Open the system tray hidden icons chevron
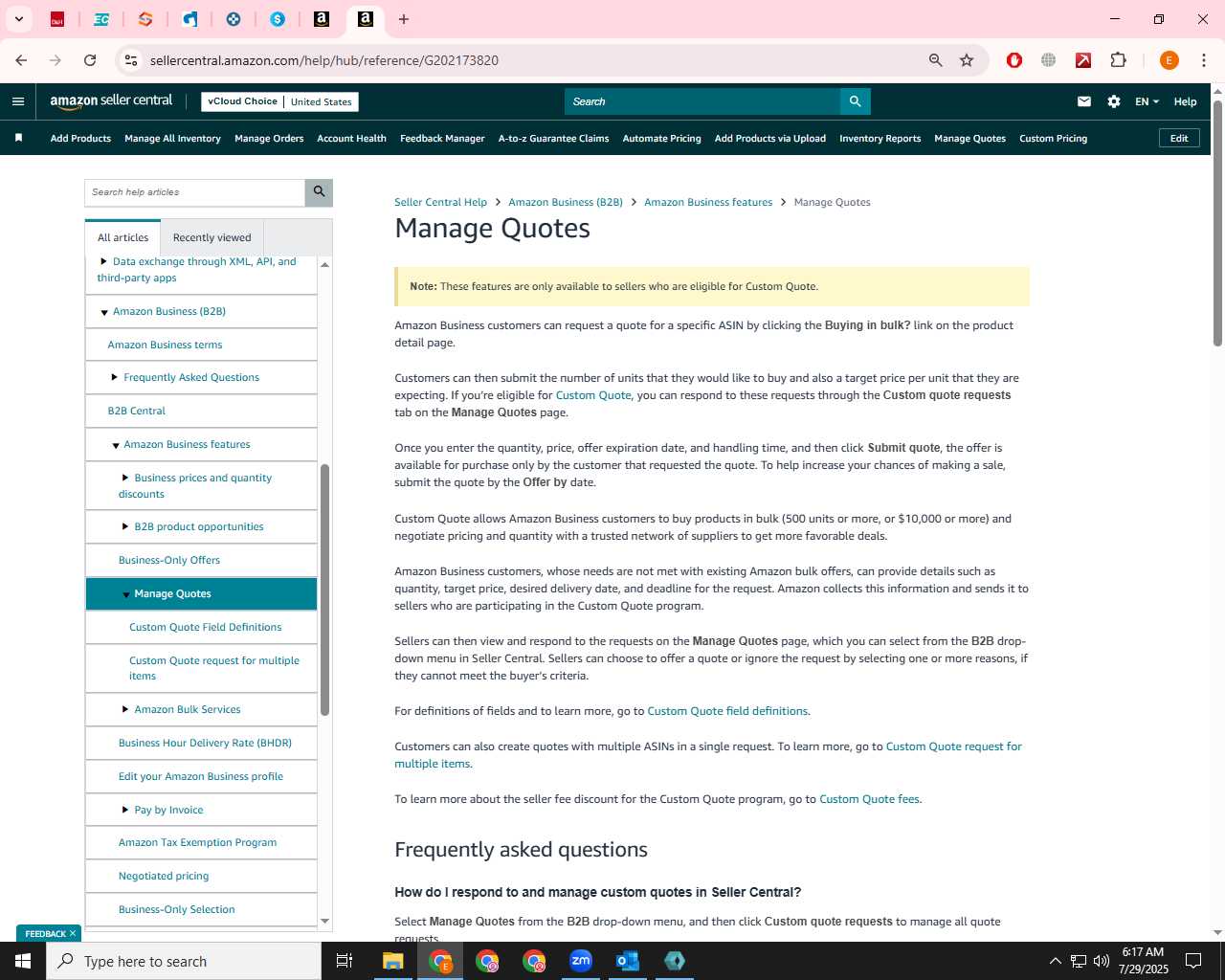This screenshot has width=1225, height=980. click(x=1055, y=961)
